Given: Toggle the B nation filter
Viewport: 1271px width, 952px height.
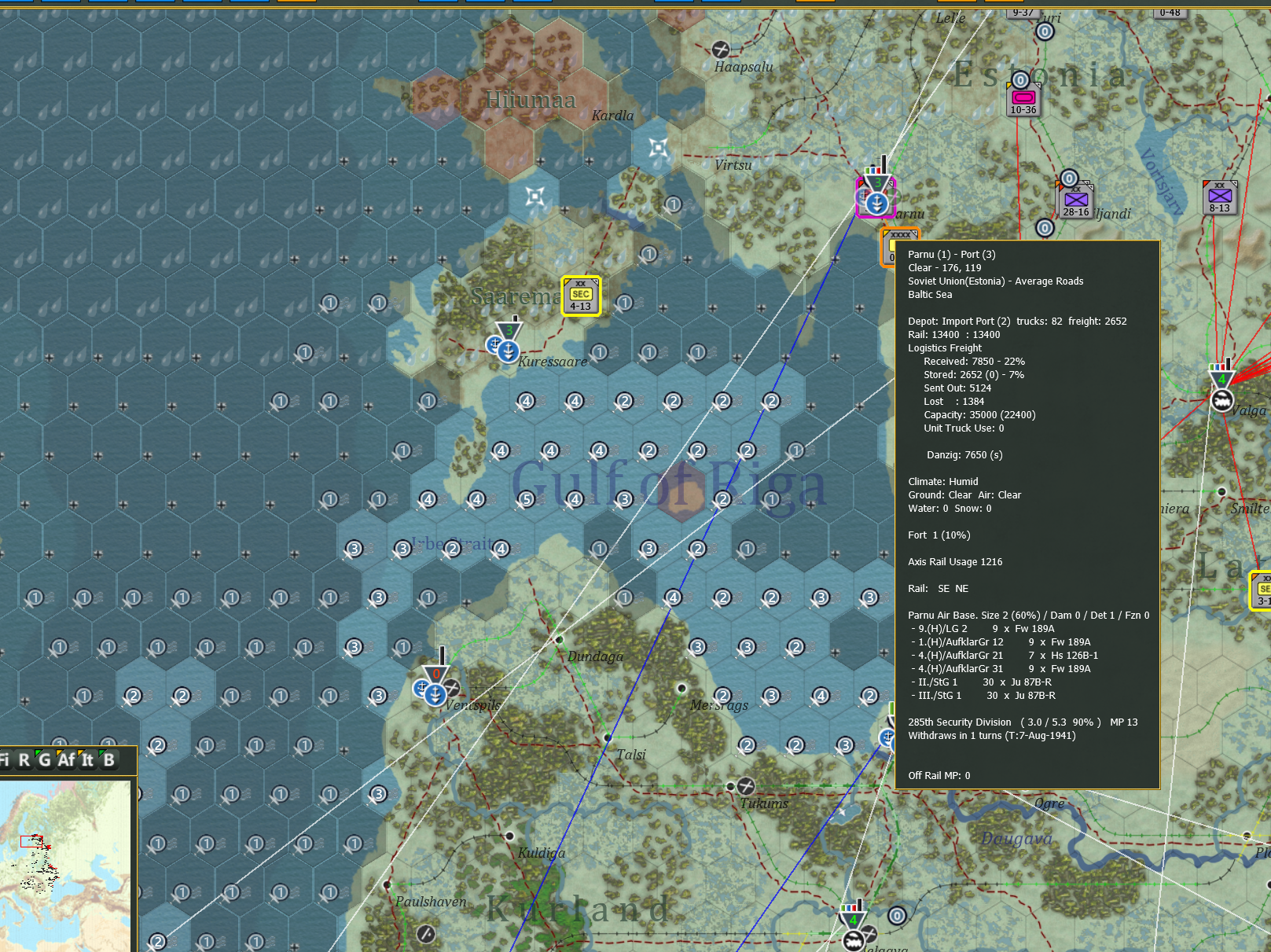Looking at the screenshot, I should click(108, 759).
